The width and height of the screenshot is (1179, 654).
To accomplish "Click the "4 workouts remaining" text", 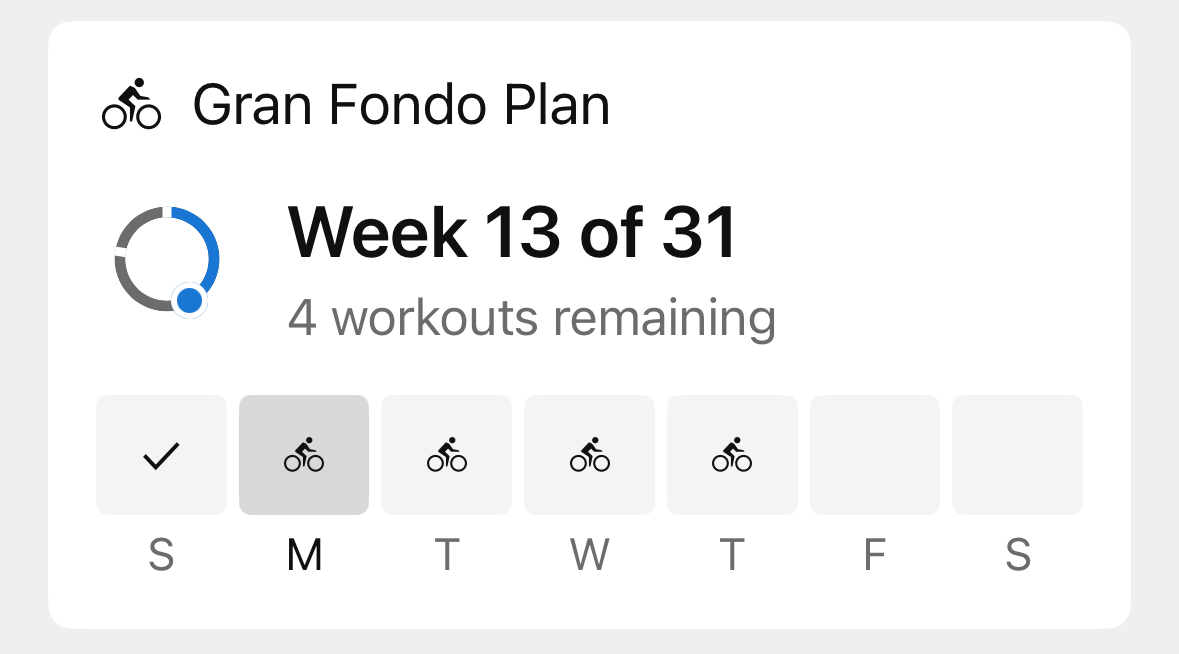I will [531, 318].
